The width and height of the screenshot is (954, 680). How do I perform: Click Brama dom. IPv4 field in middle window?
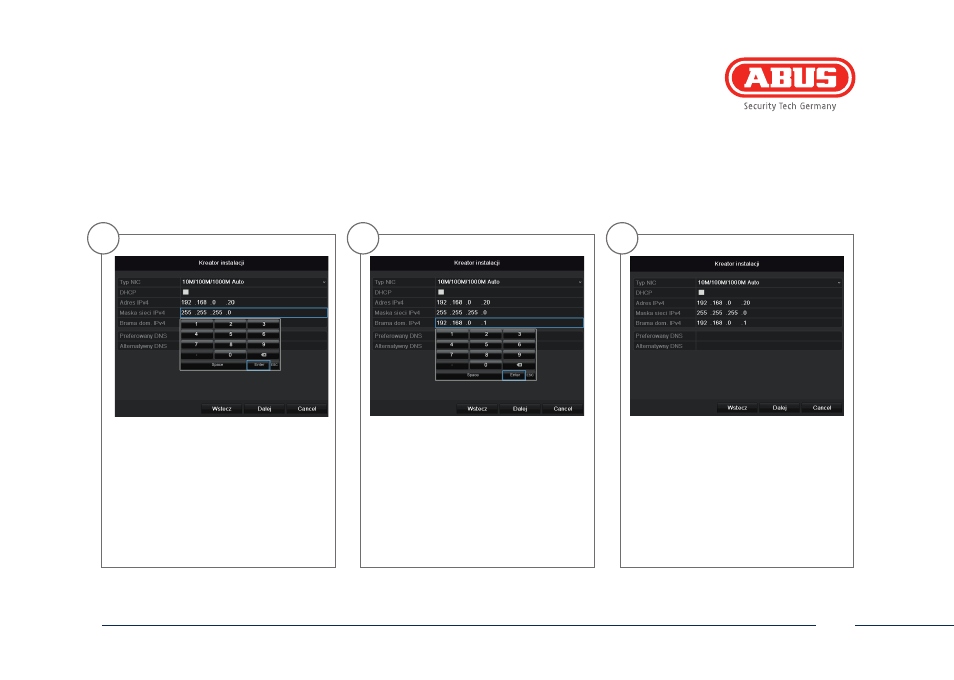(509, 323)
